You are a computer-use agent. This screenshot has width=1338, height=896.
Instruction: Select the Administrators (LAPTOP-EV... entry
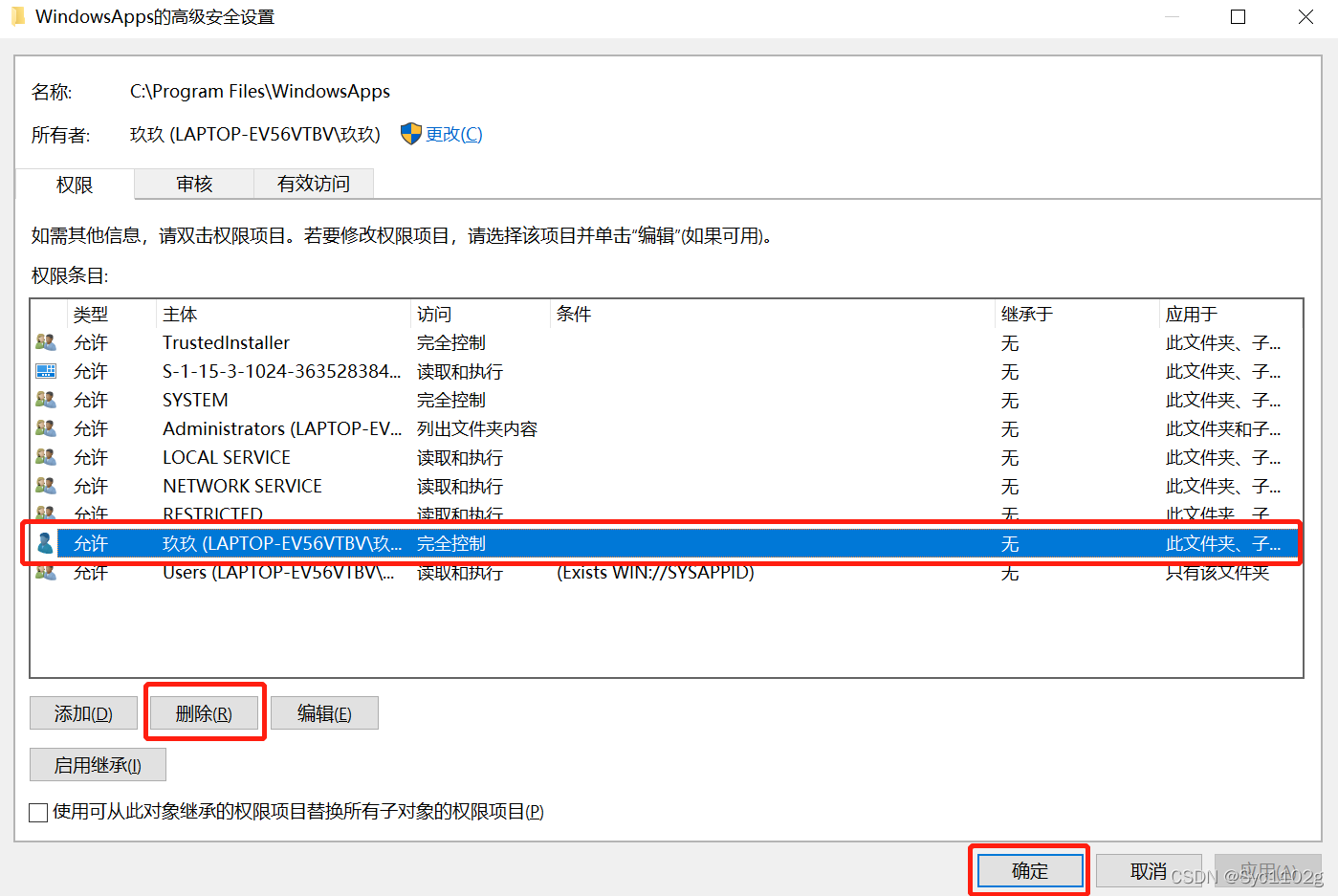667,428
